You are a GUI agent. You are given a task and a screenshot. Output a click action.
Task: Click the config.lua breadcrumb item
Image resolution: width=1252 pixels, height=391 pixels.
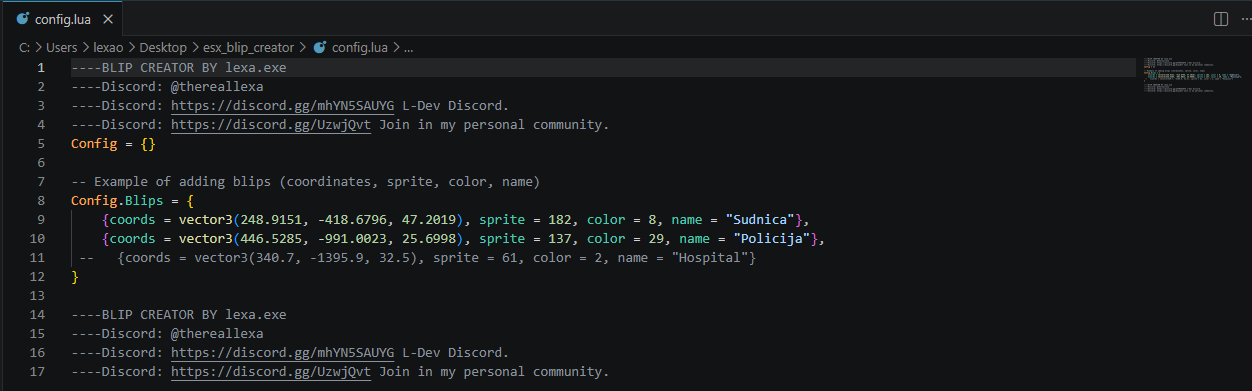(360, 47)
